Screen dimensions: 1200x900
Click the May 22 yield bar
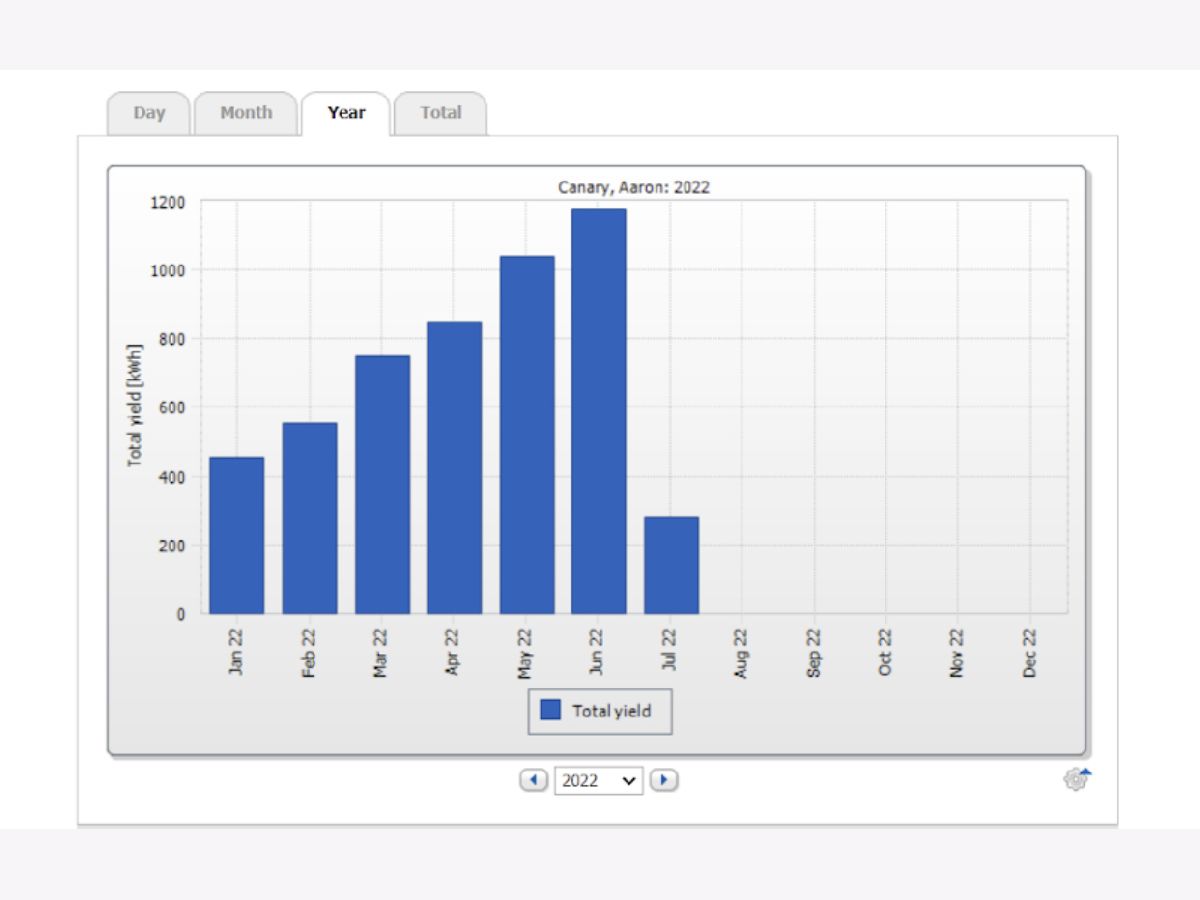[527, 435]
